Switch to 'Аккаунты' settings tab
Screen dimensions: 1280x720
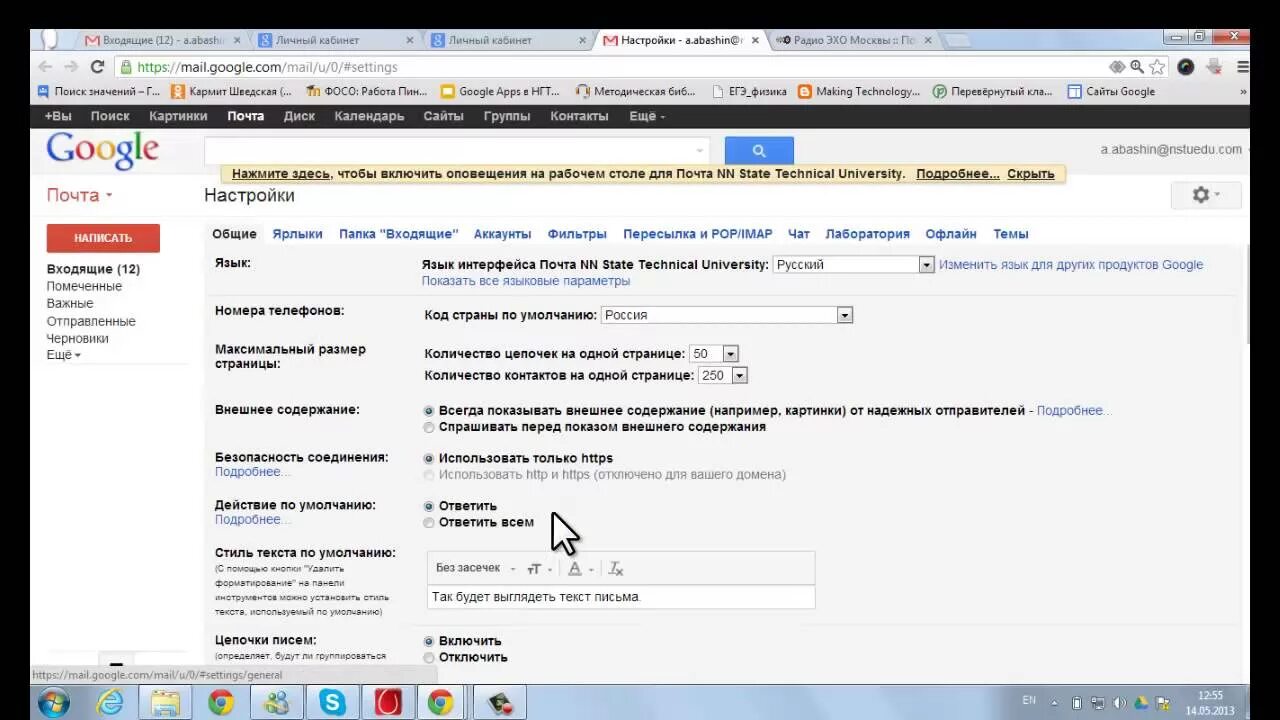tap(503, 234)
